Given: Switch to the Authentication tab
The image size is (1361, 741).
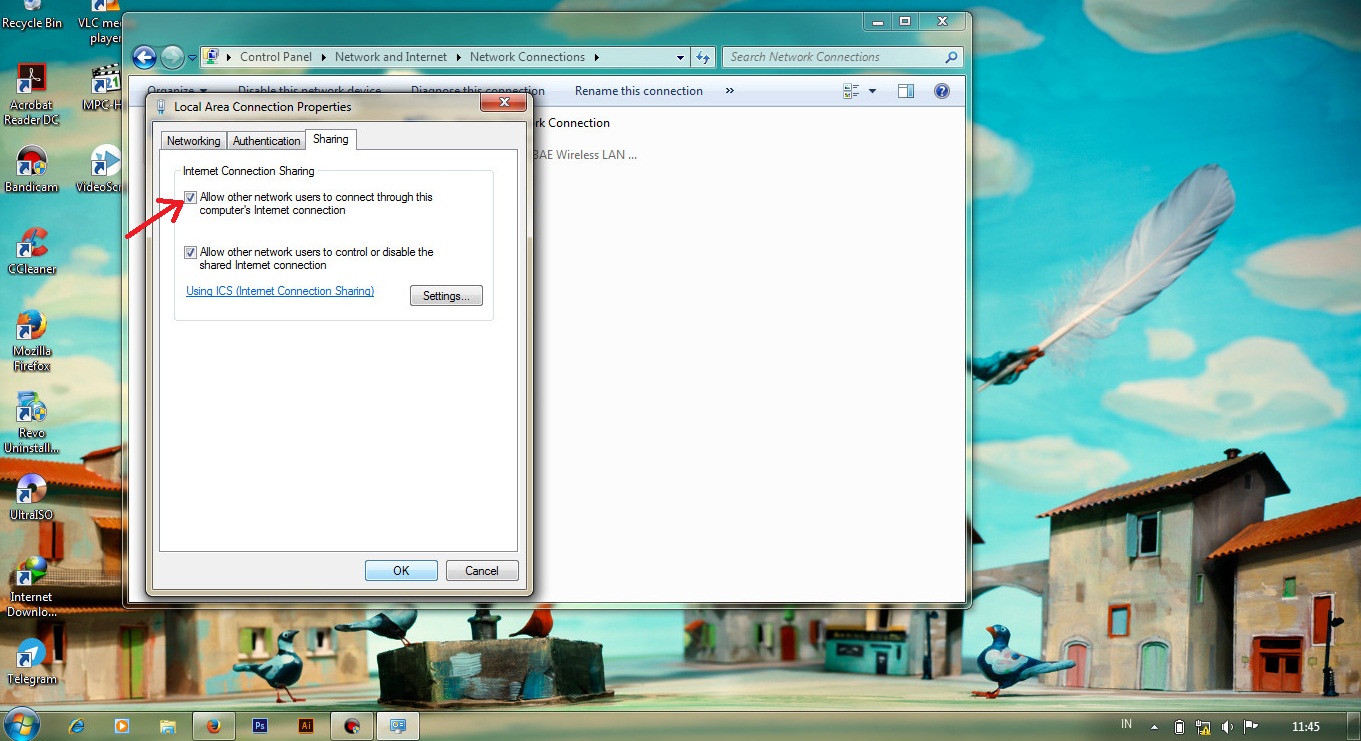Looking at the screenshot, I should coord(266,141).
